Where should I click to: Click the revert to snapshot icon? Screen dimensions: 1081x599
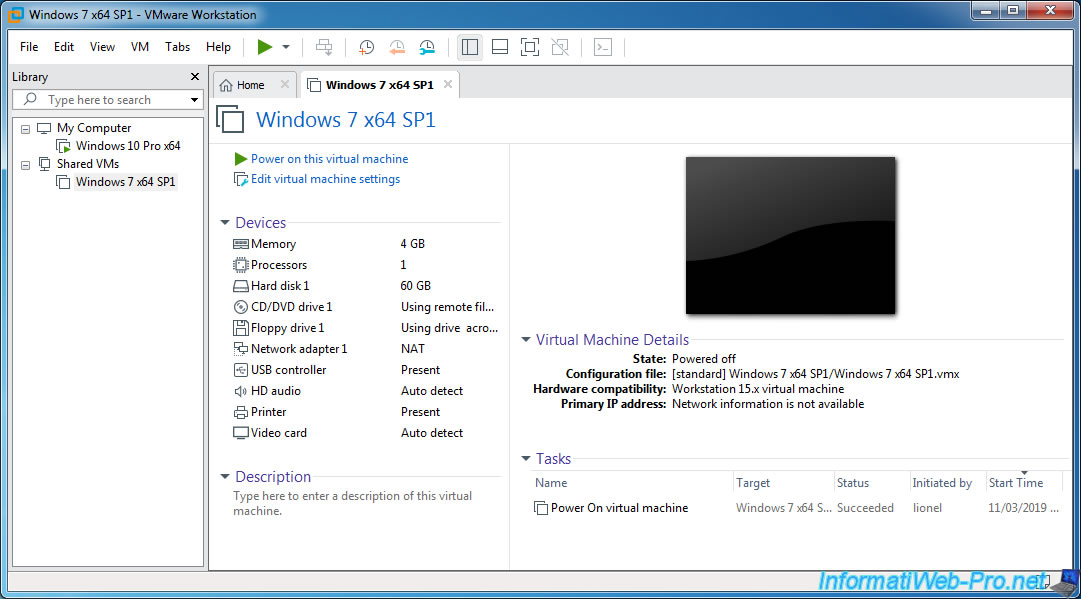397,47
